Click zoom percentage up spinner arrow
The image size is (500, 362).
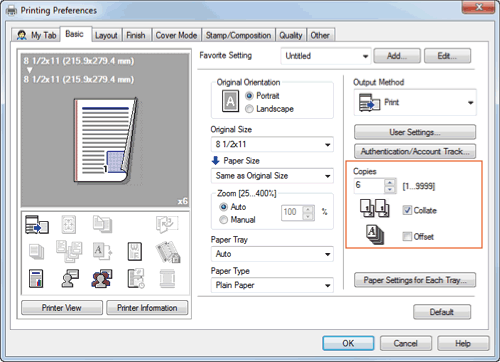point(308,209)
